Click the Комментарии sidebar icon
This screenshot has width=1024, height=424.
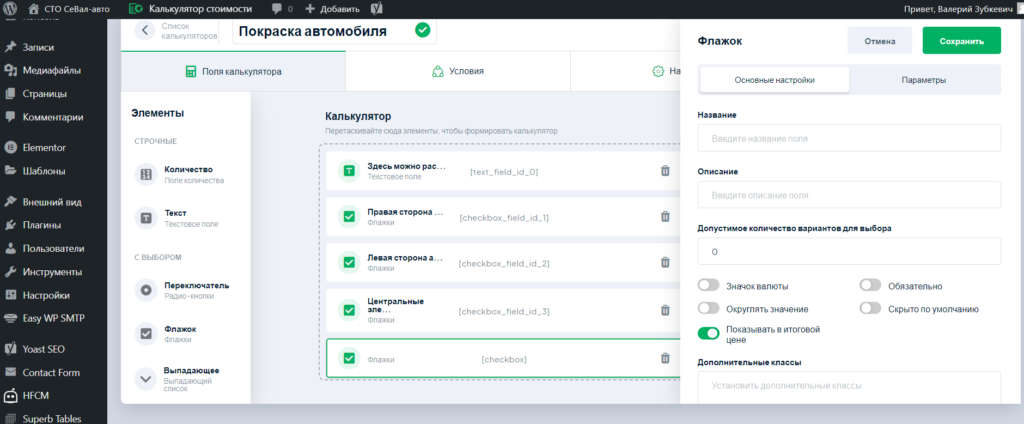10,117
